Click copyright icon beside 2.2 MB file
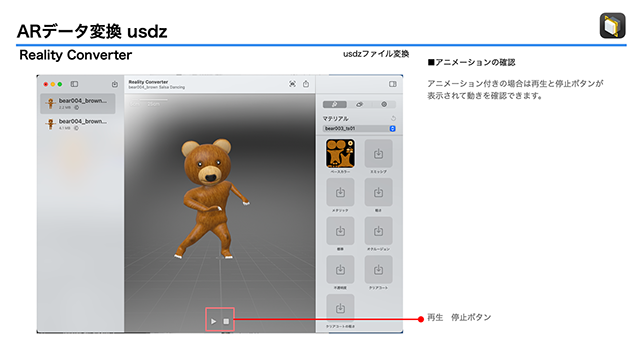Screen dimensions: 640x360 [76, 107]
